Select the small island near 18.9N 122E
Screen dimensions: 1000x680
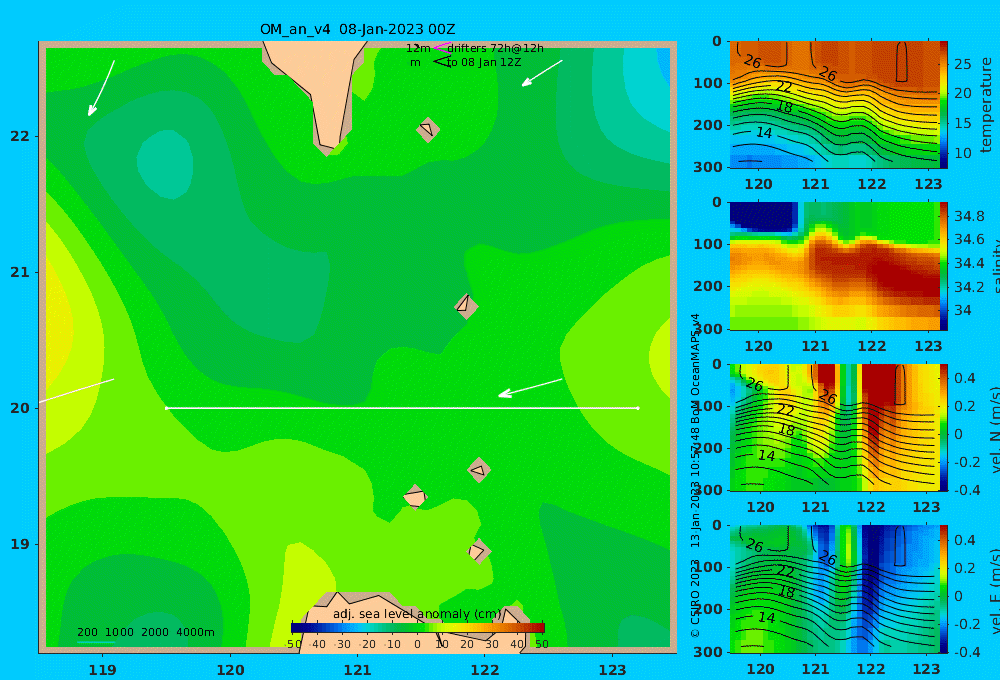tap(478, 551)
